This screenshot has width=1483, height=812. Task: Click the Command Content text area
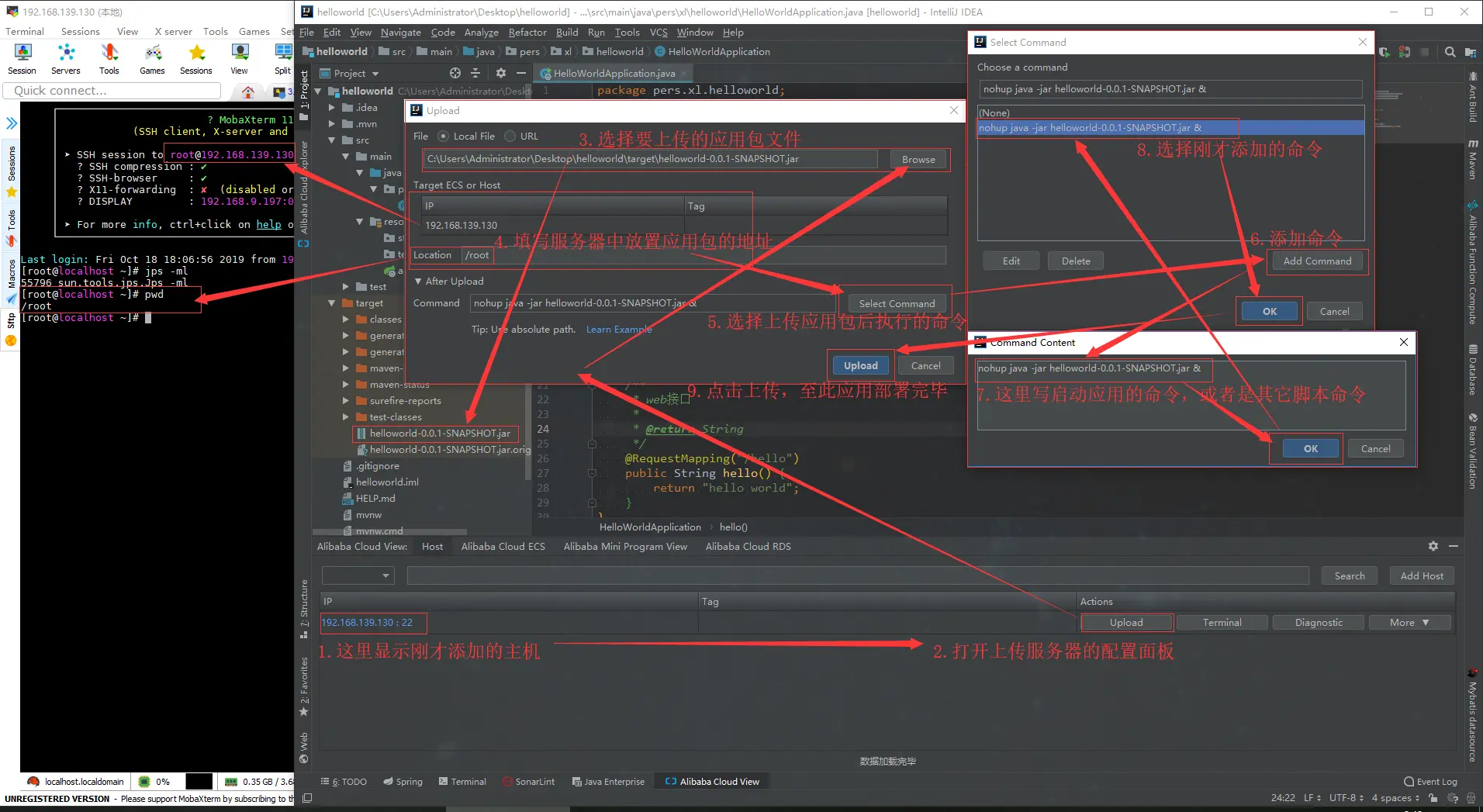(x=1191, y=396)
